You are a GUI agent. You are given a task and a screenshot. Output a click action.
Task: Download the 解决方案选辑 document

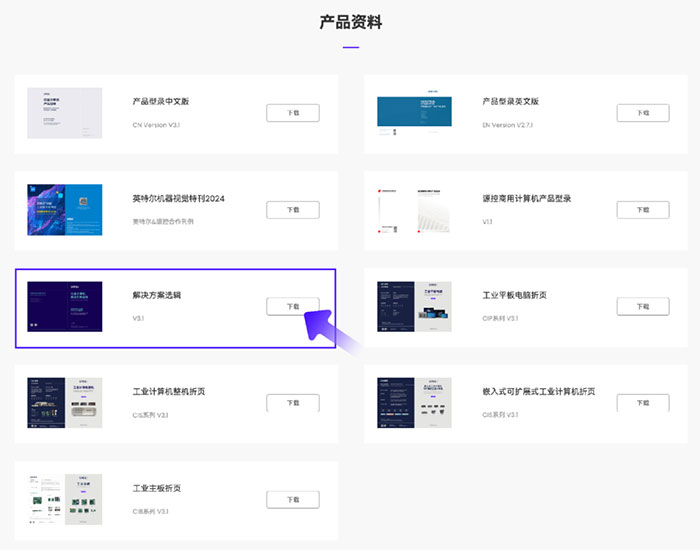293,306
